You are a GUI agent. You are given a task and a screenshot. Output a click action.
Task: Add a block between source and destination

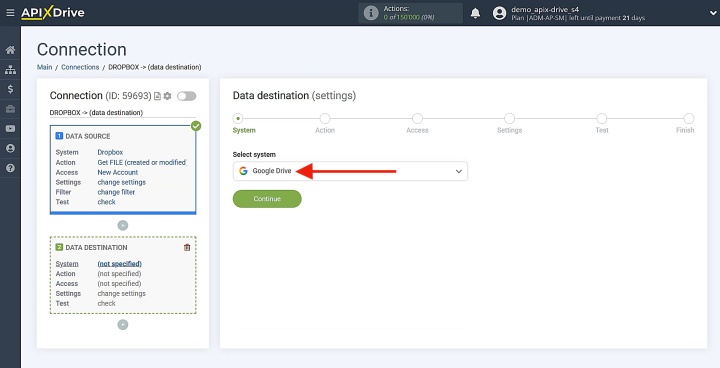click(x=123, y=225)
